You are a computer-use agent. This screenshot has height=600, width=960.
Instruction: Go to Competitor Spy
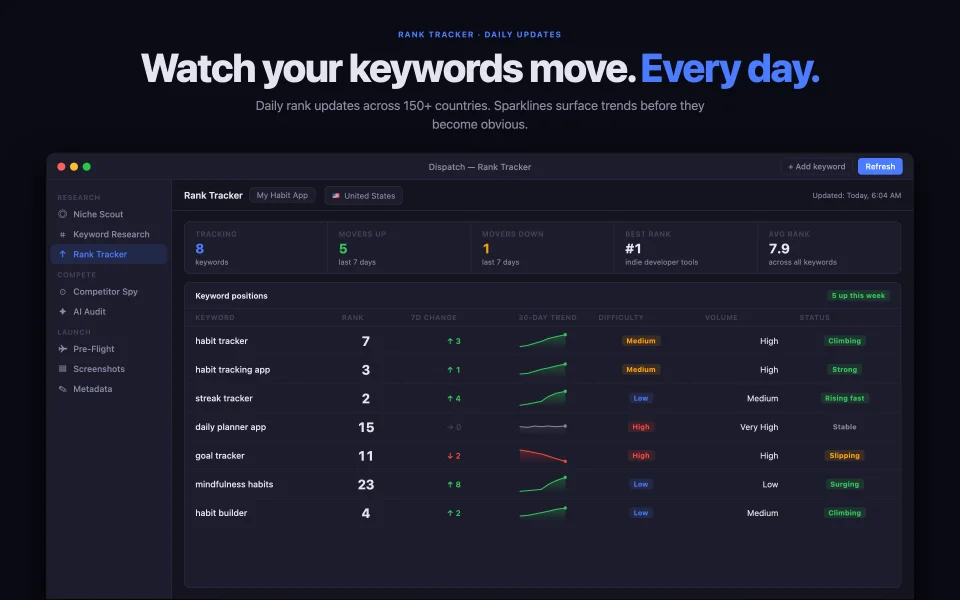tap(108, 292)
